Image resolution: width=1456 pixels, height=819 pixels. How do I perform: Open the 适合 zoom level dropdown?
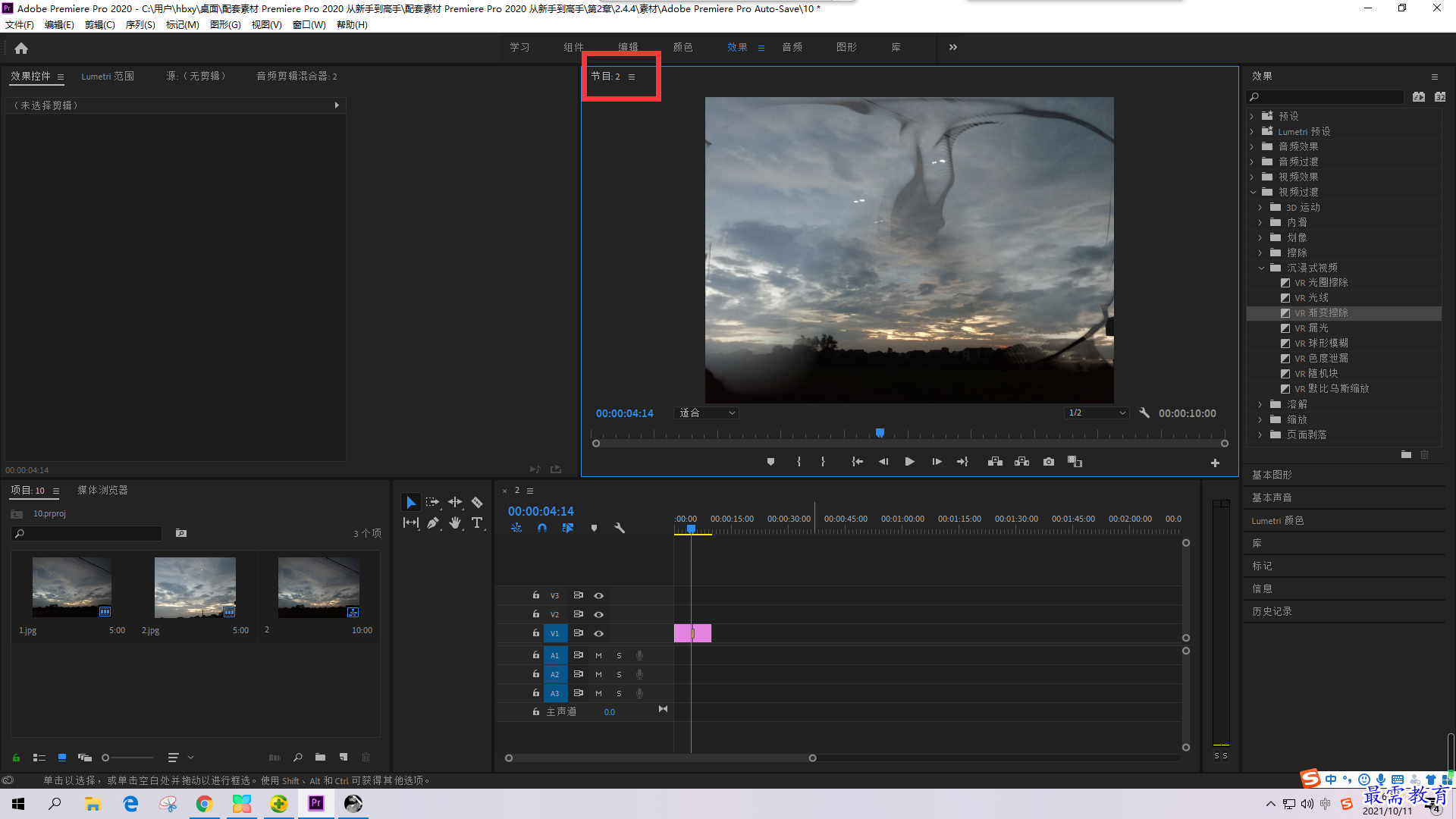point(707,413)
